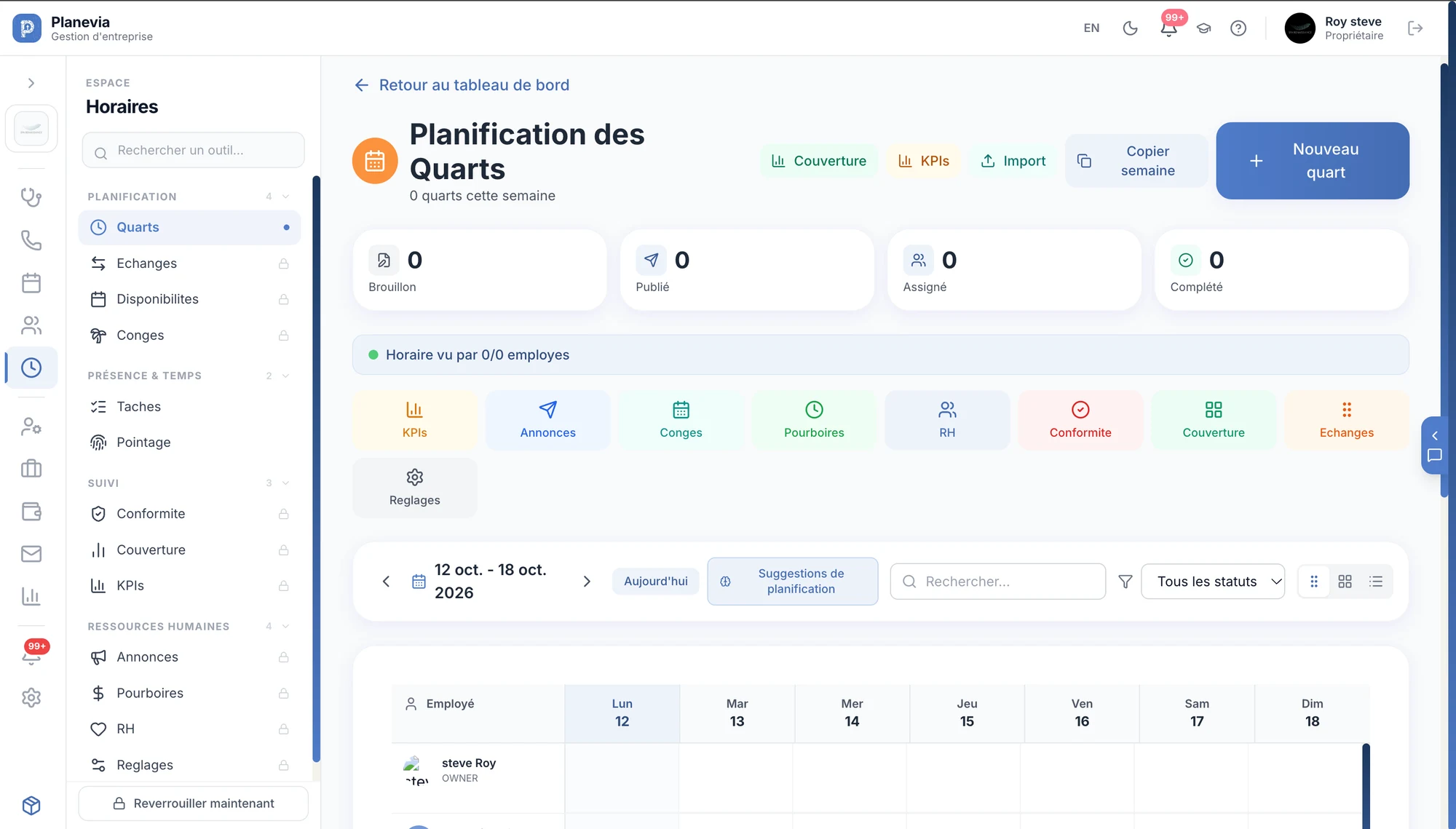Open Echanges in the sidebar

[x=189, y=263]
